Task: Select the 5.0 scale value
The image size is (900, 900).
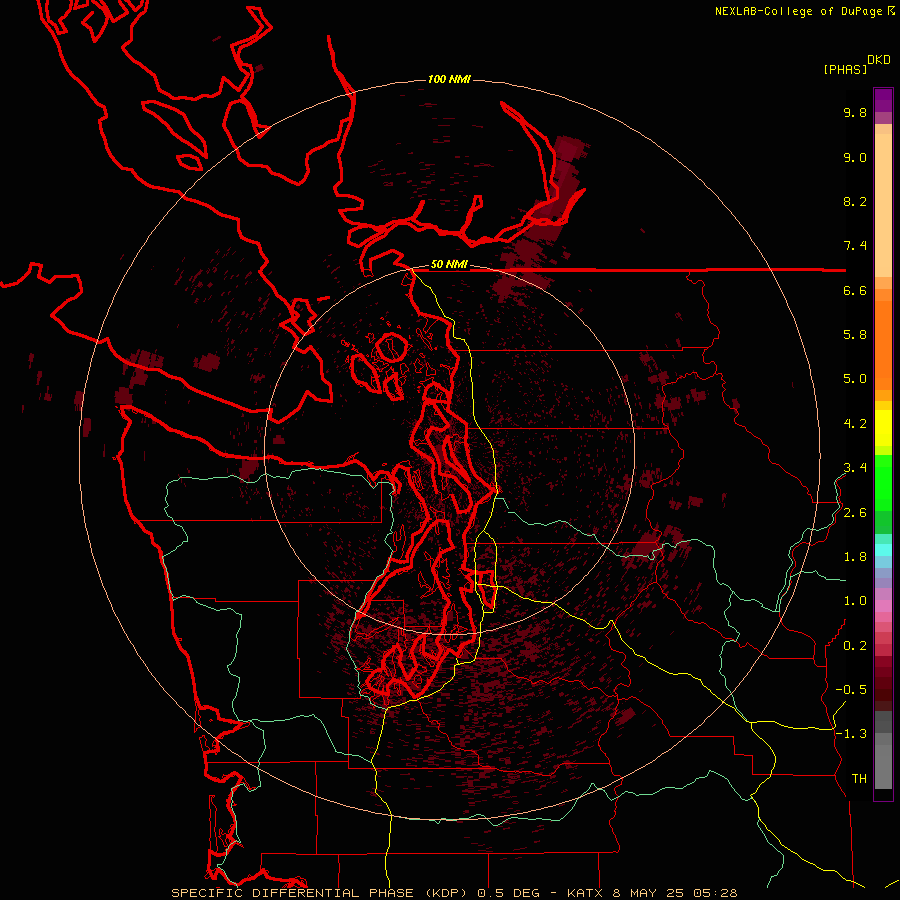Action: point(855,379)
